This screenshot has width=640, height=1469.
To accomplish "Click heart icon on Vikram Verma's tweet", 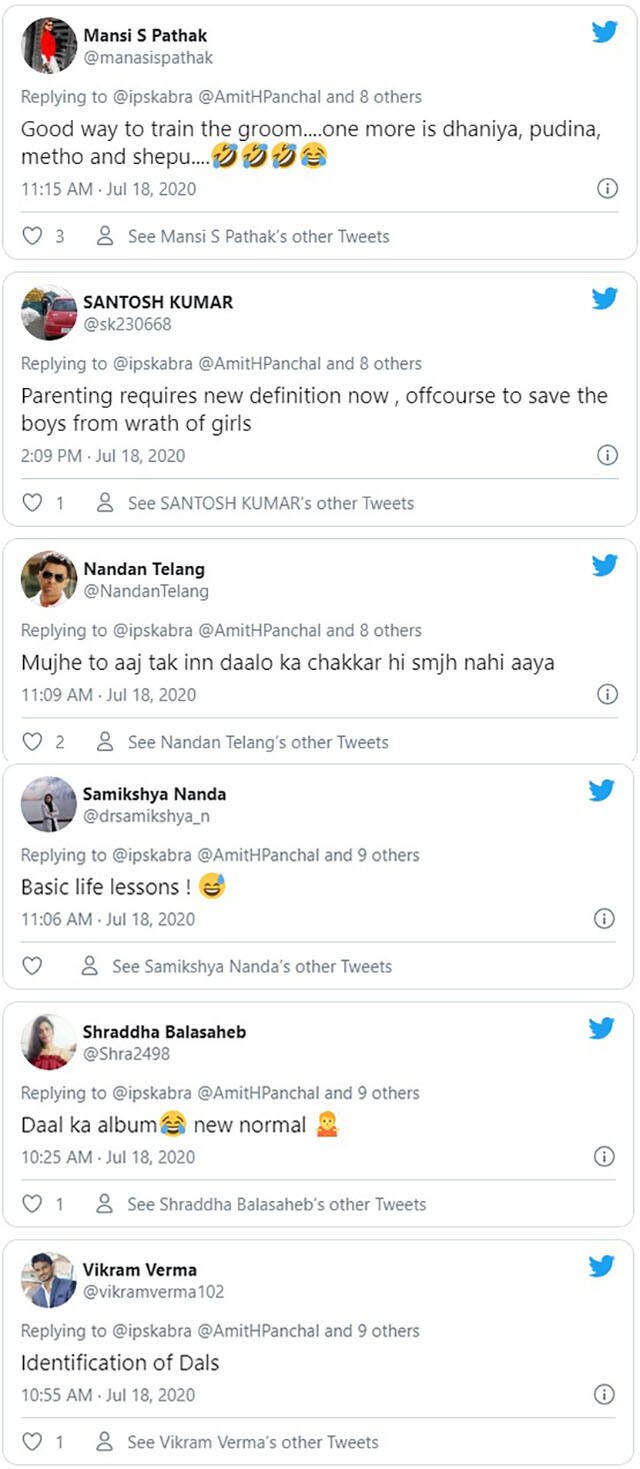I will click(x=32, y=1442).
